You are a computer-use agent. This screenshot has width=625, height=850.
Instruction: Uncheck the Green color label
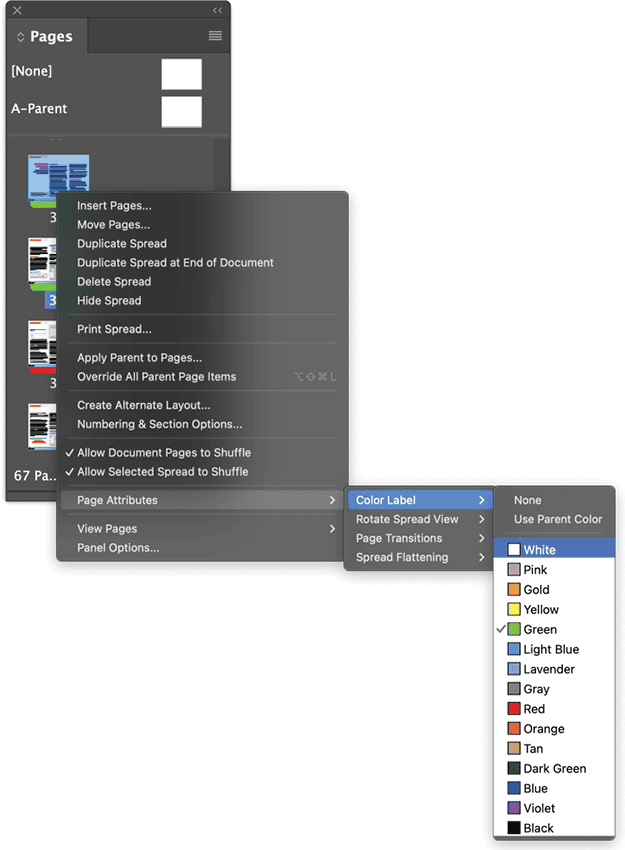coord(540,630)
